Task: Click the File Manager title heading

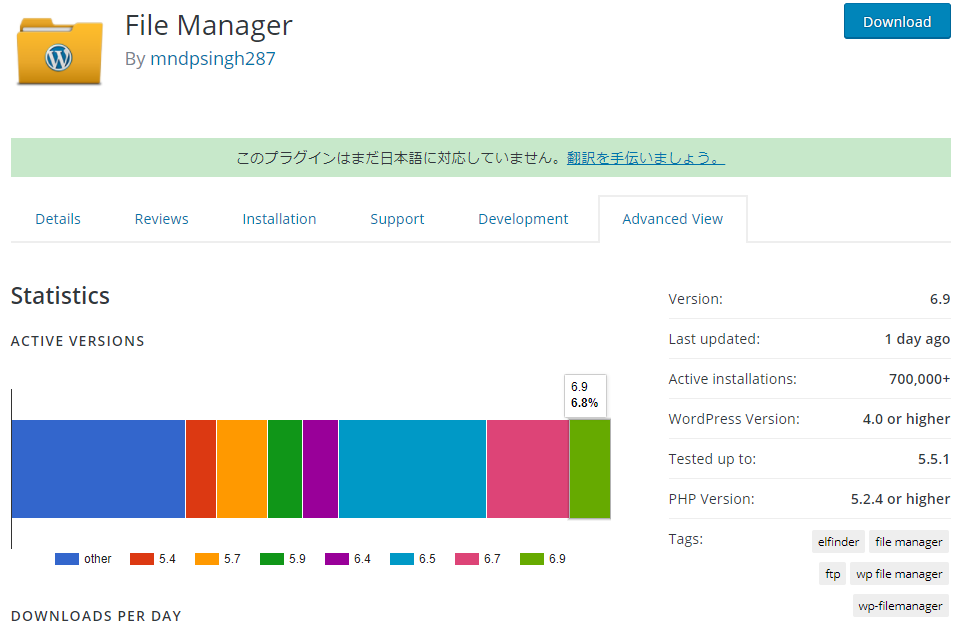Action: point(209,26)
